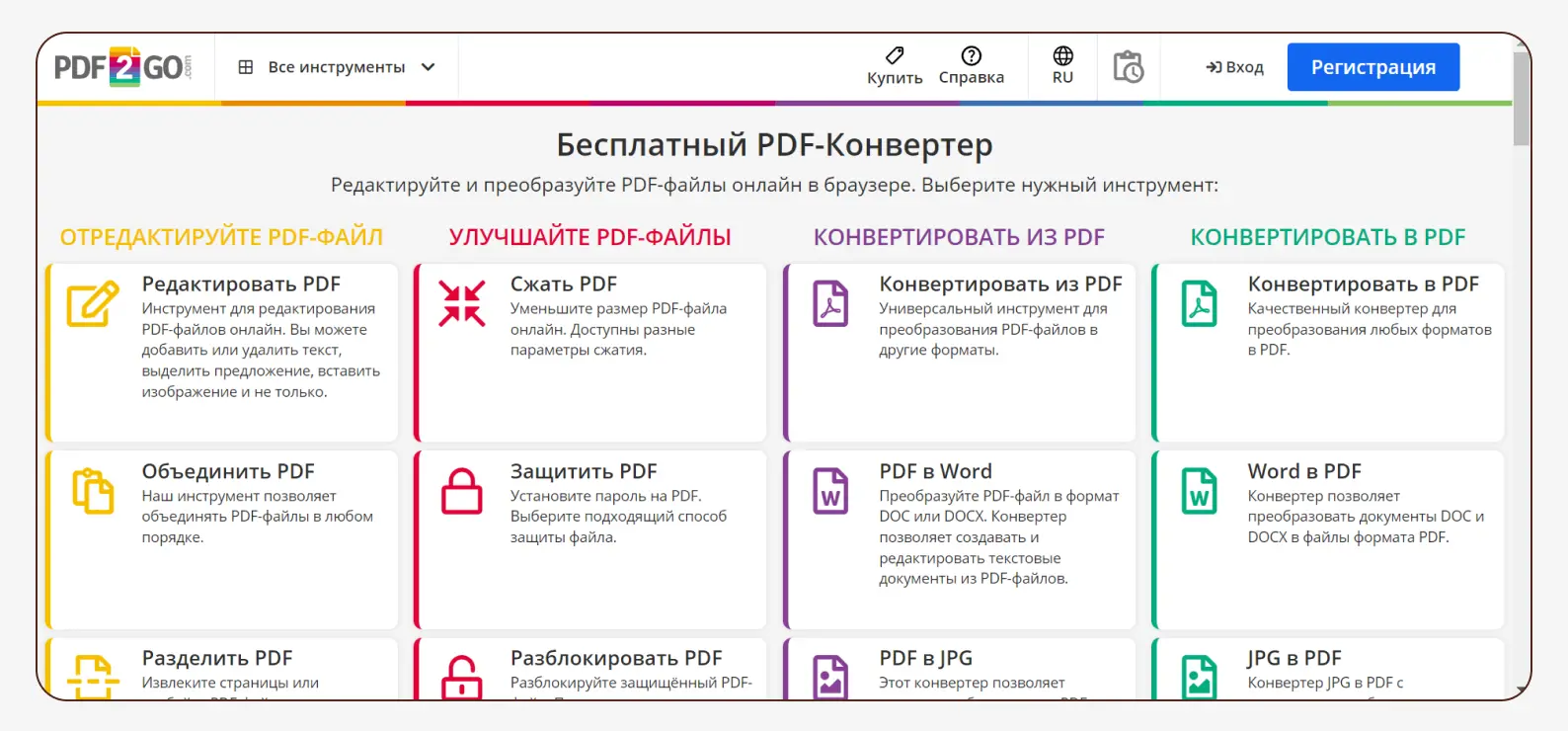Screen dimensions: 1568x731
Task: Click the КОНВЕРТИРОВАТЬ В PDF category heading
Action: click(1328, 237)
